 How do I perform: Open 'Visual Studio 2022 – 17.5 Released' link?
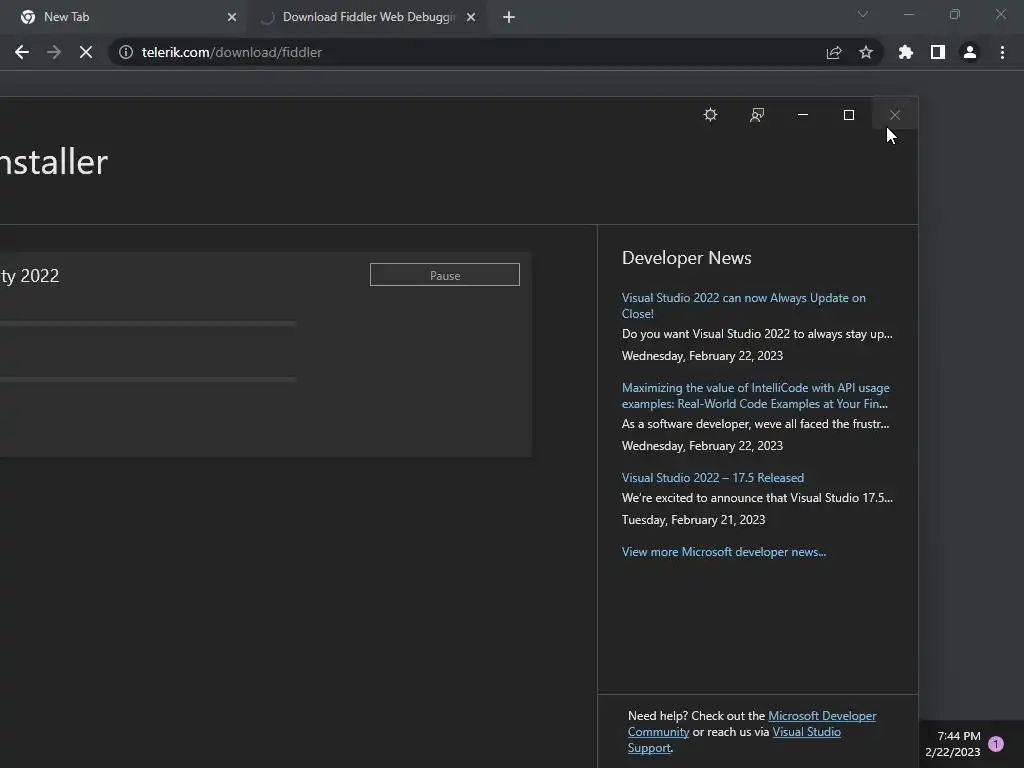[x=712, y=477]
